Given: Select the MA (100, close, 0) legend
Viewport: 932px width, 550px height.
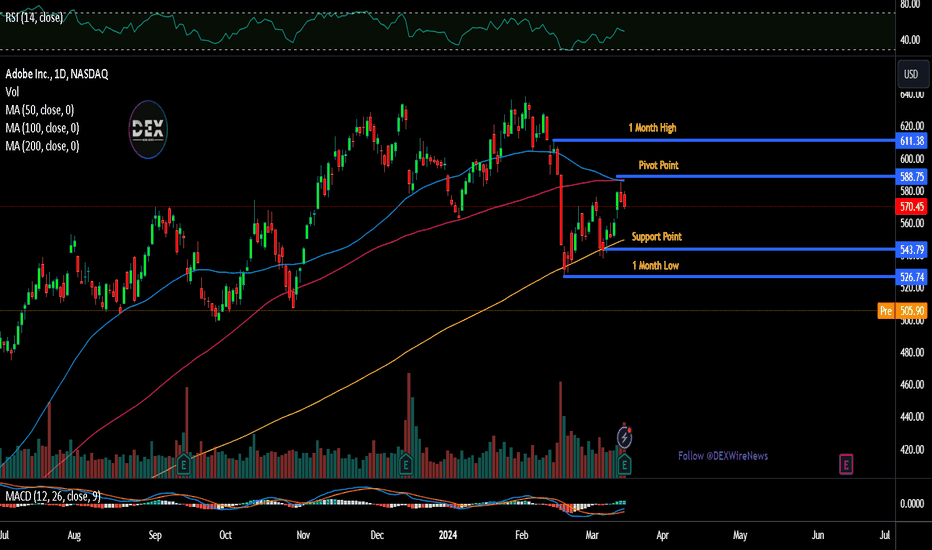Looking at the screenshot, I should [42, 128].
